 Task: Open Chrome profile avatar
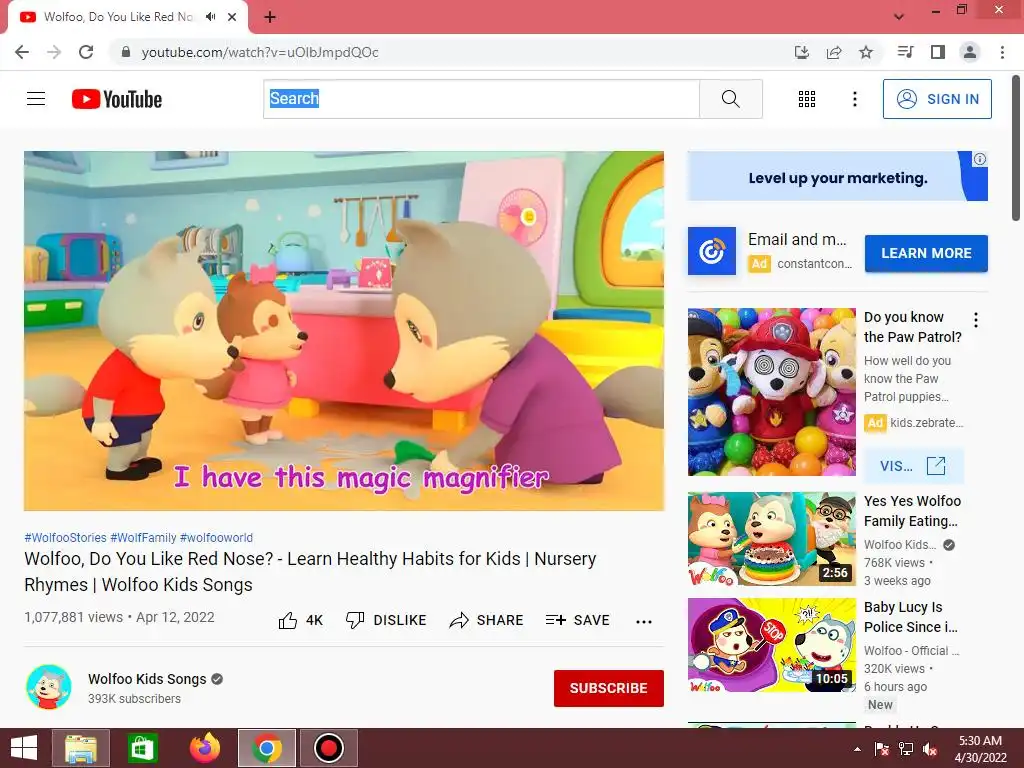(x=970, y=52)
